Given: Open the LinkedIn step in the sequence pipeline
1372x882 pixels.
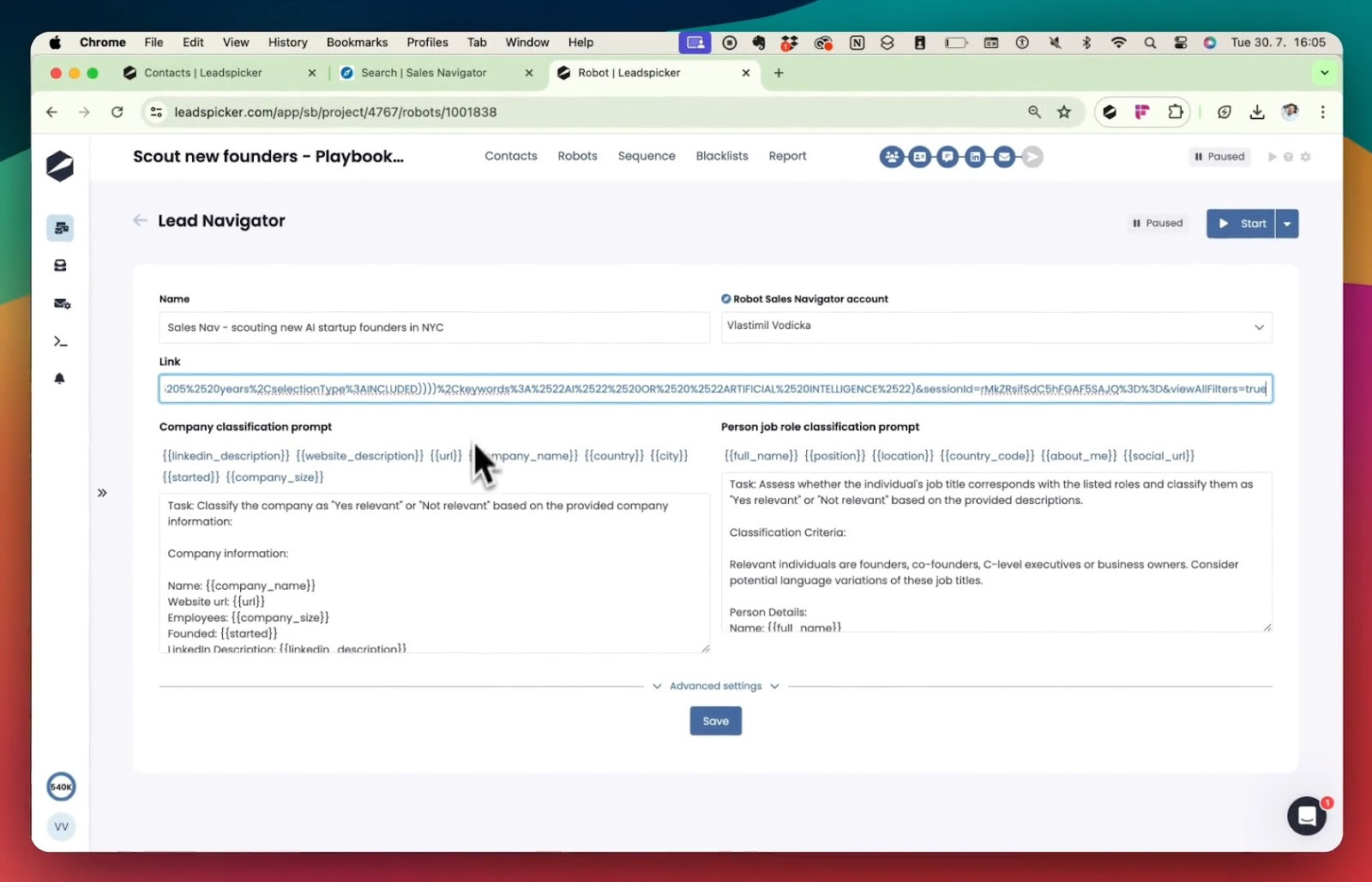Looking at the screenshot, I should point(976,156).
